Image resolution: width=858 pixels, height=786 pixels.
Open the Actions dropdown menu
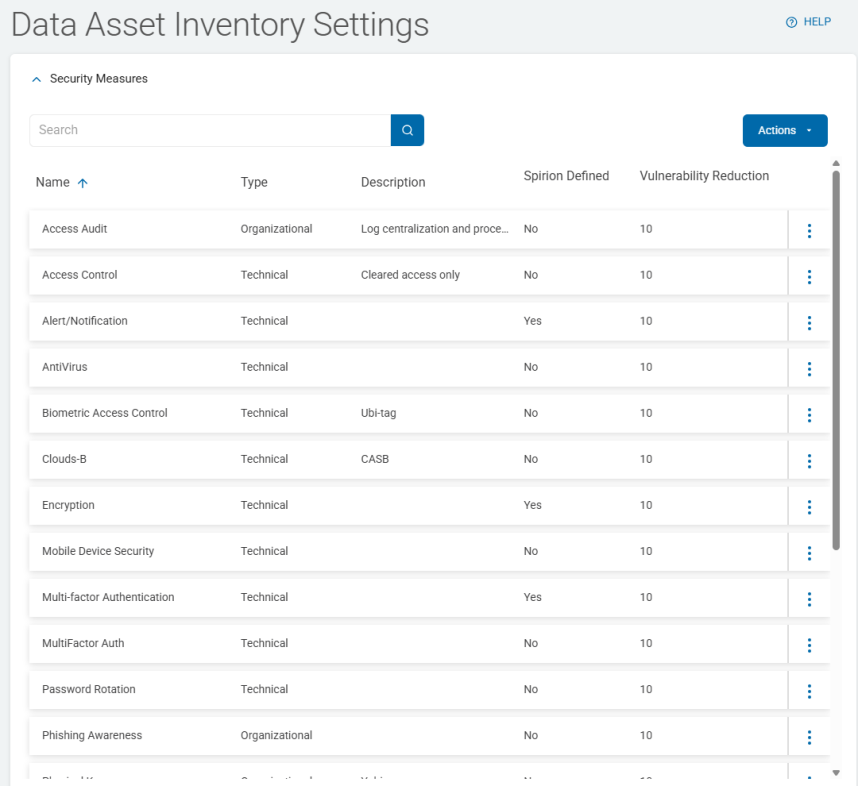tap(784, 130)
